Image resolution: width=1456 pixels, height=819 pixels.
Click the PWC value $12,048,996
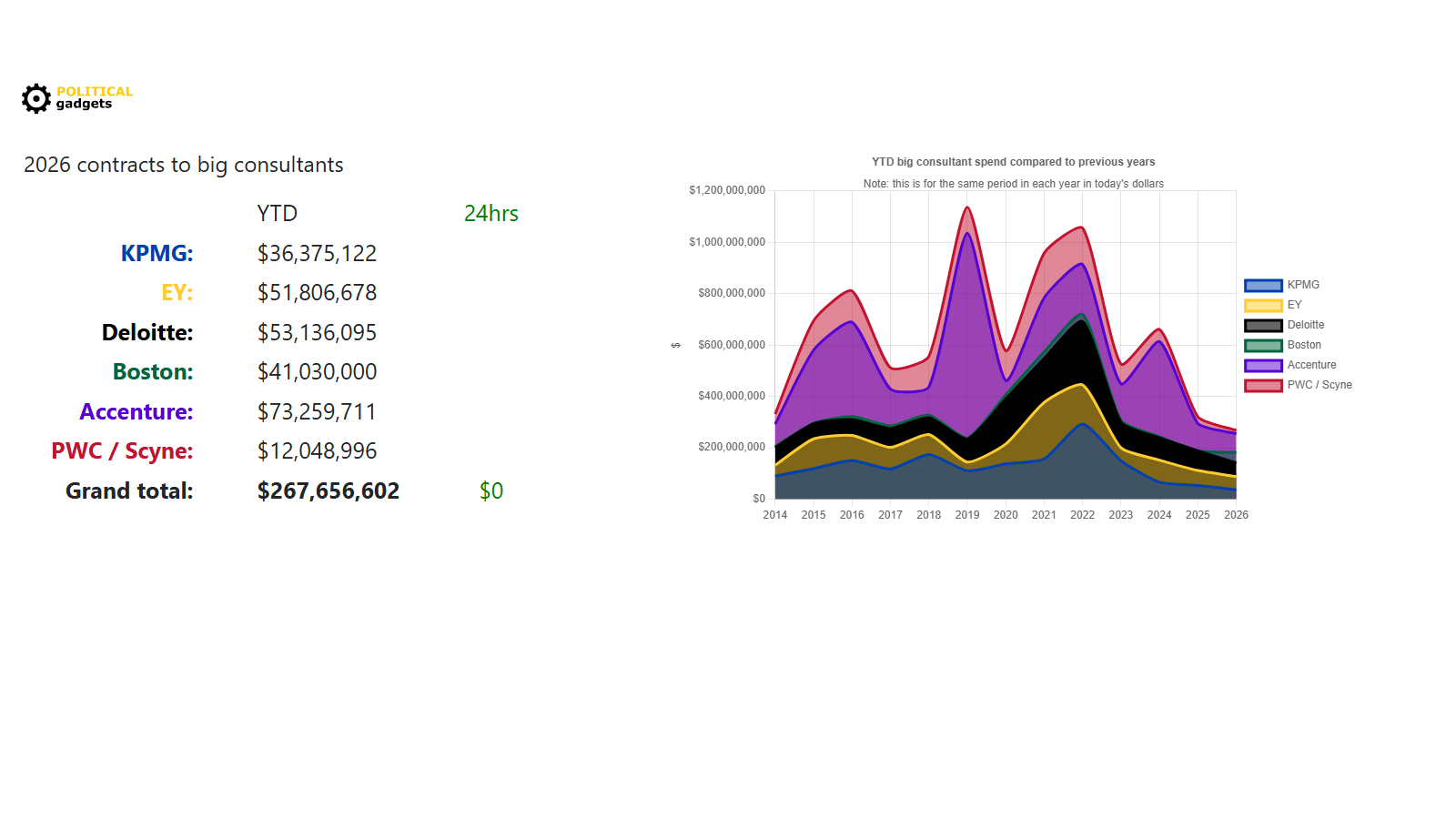[317, 450]
